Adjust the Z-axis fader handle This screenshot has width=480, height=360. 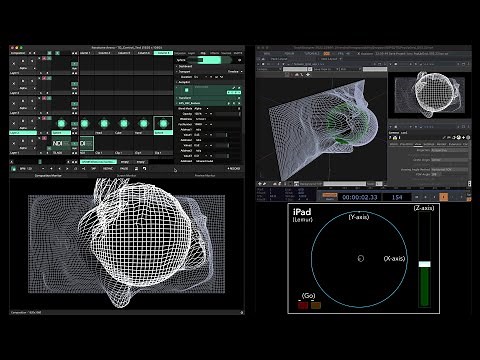[424, 264]
